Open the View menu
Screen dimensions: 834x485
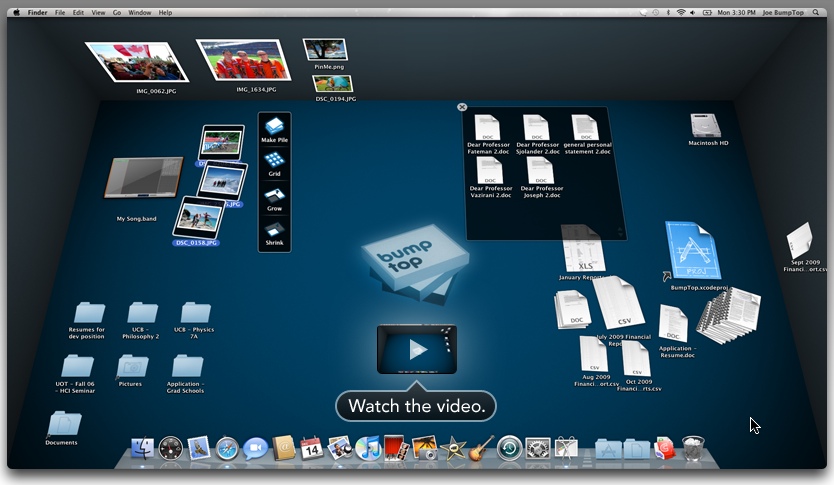(x=98, y=12)
